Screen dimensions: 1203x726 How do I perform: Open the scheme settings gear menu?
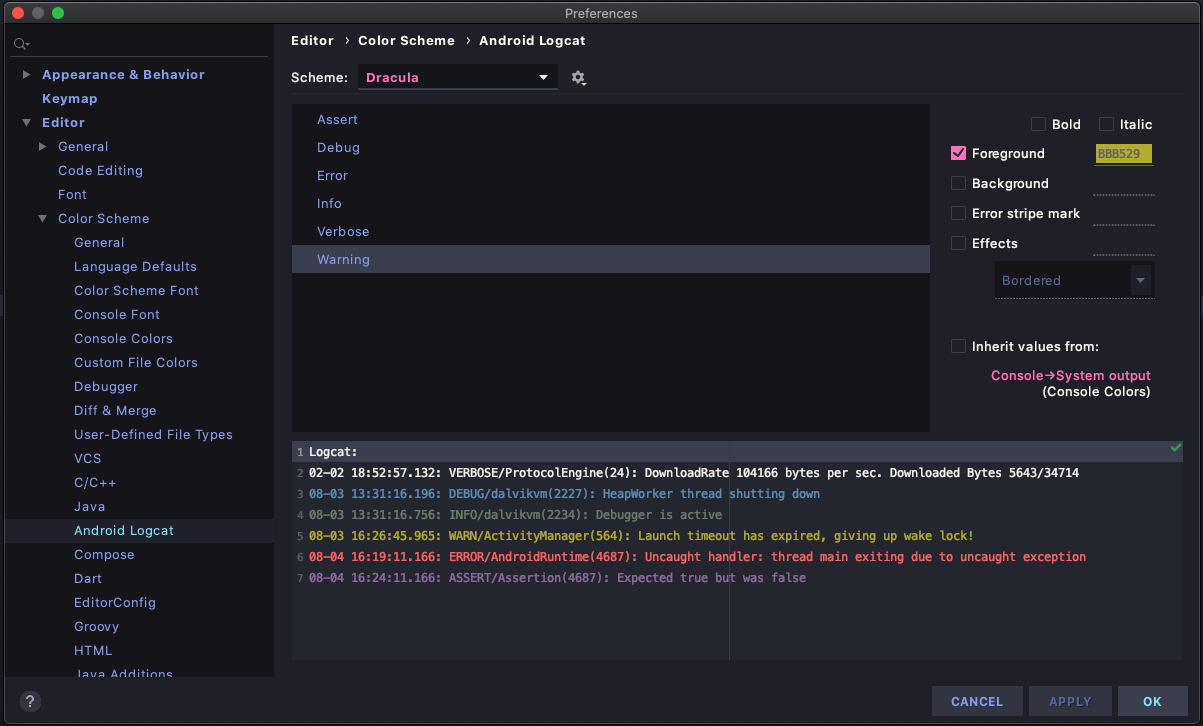pyautogui.click(x=578, y=78)
